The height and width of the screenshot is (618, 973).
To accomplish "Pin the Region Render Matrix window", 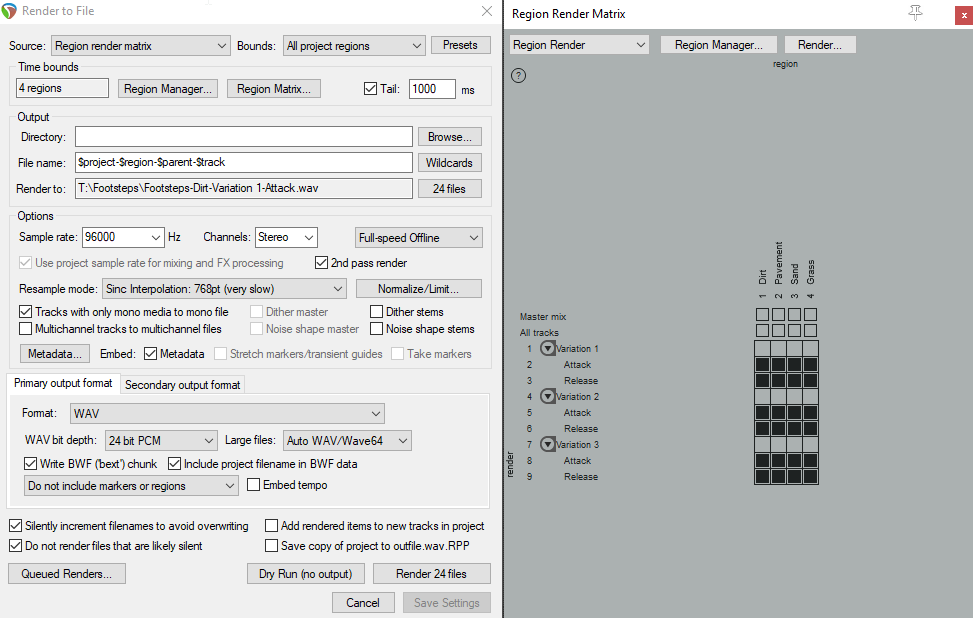I will tap(915, 13).
